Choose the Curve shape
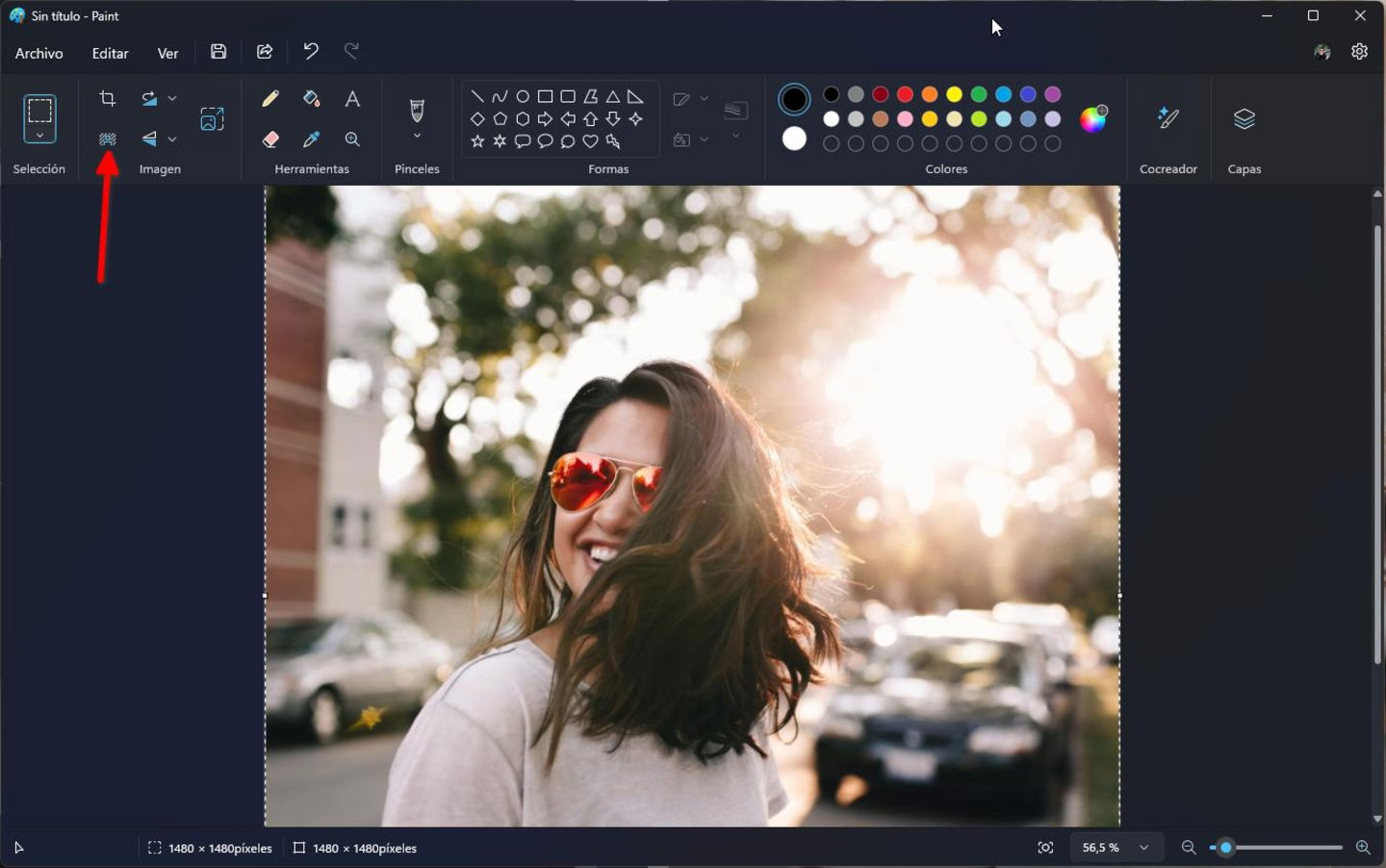This screenshot has height=868, width=1386. click(x=500, y=96)
